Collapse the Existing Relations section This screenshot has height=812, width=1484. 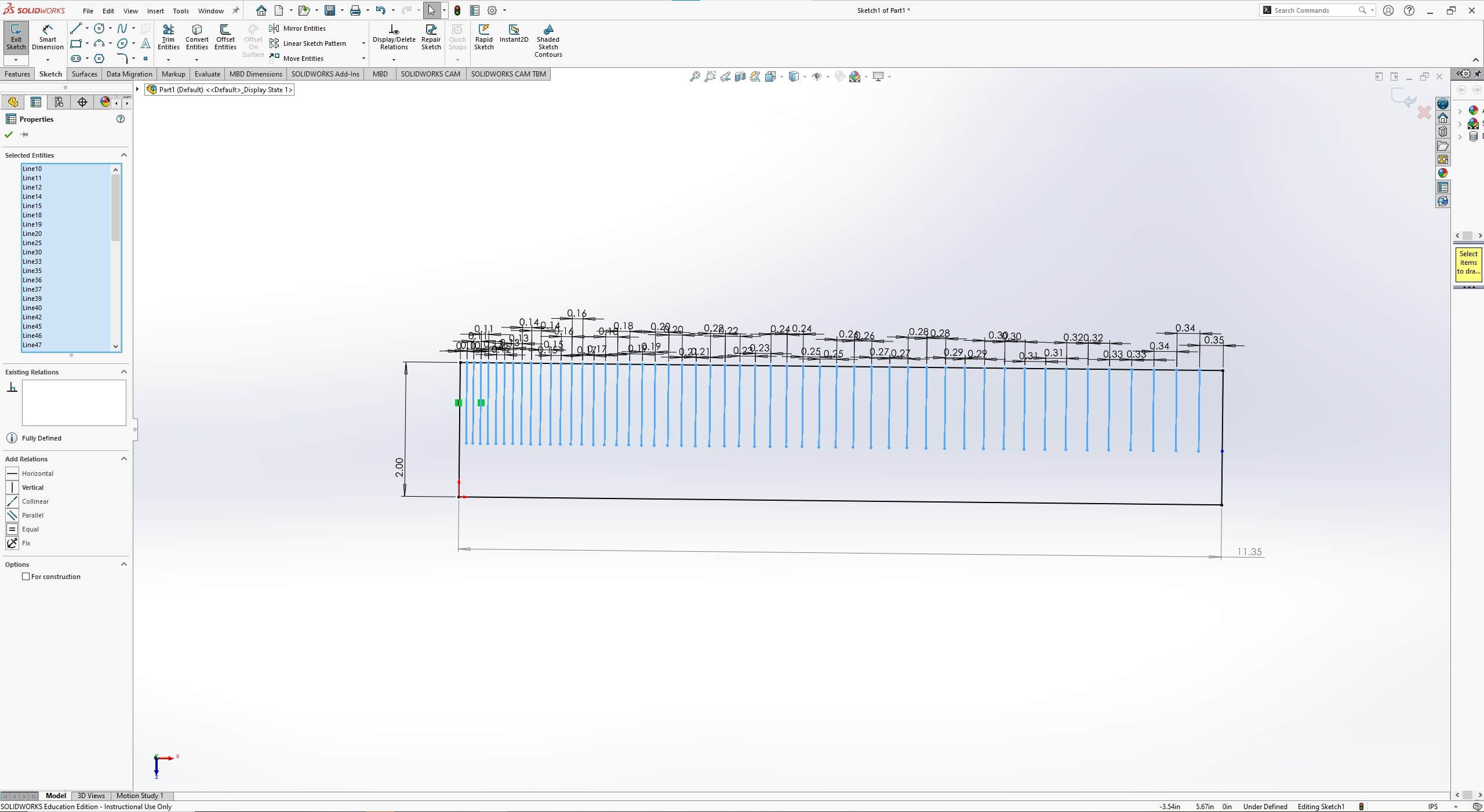click(123, 372)
